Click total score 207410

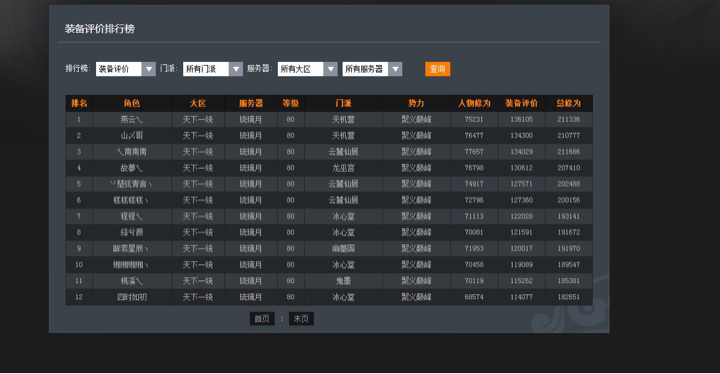coord(568,168)
